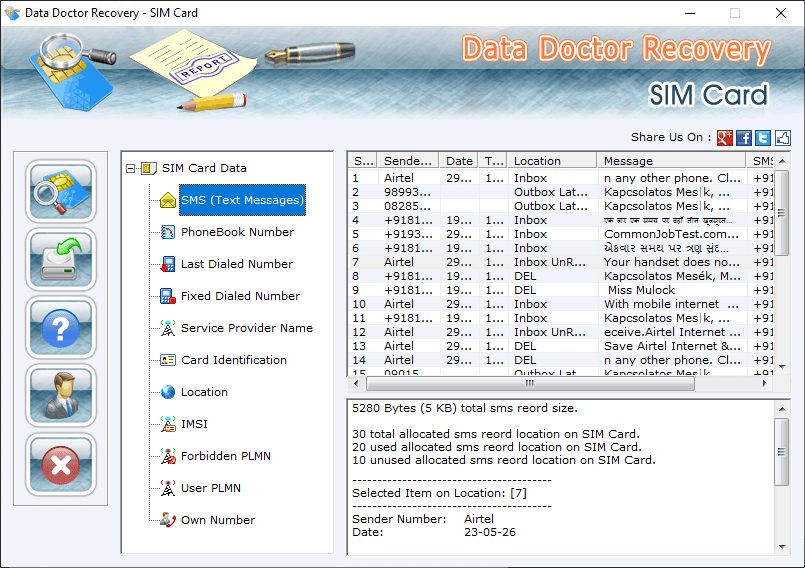Click the save recovered data drive button
Viewport: 805px width, 568px height.
[61, 259]
